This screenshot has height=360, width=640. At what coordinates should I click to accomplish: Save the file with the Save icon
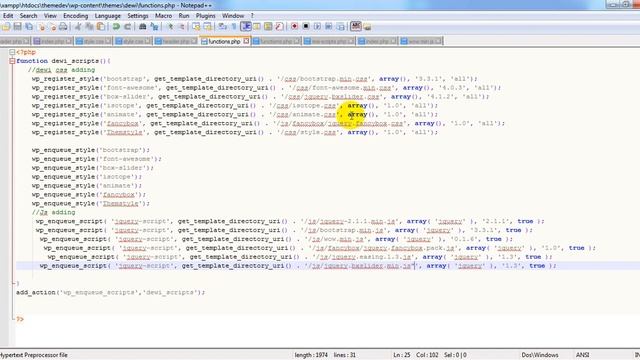point(18,27)
